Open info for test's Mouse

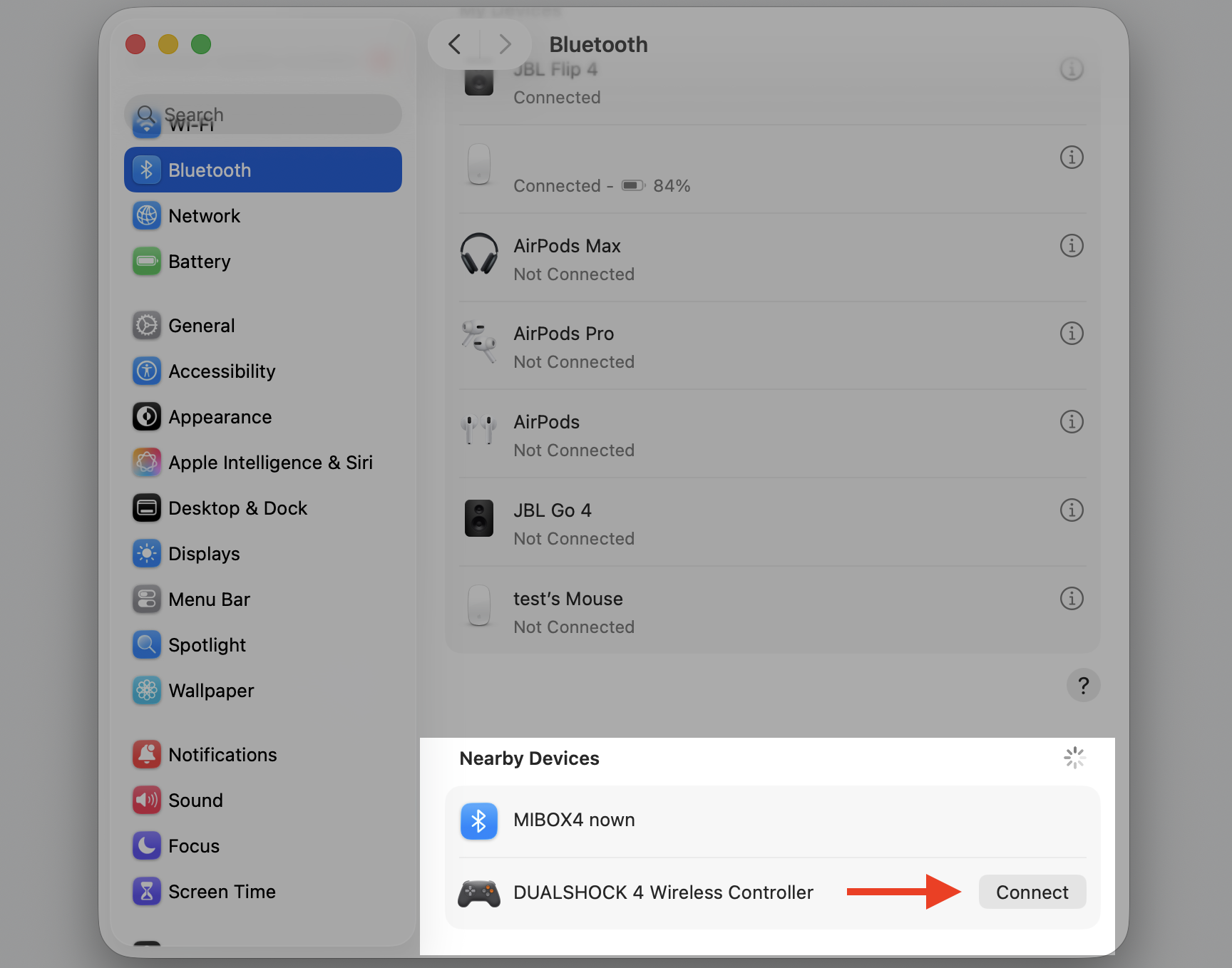[1072, 598]
